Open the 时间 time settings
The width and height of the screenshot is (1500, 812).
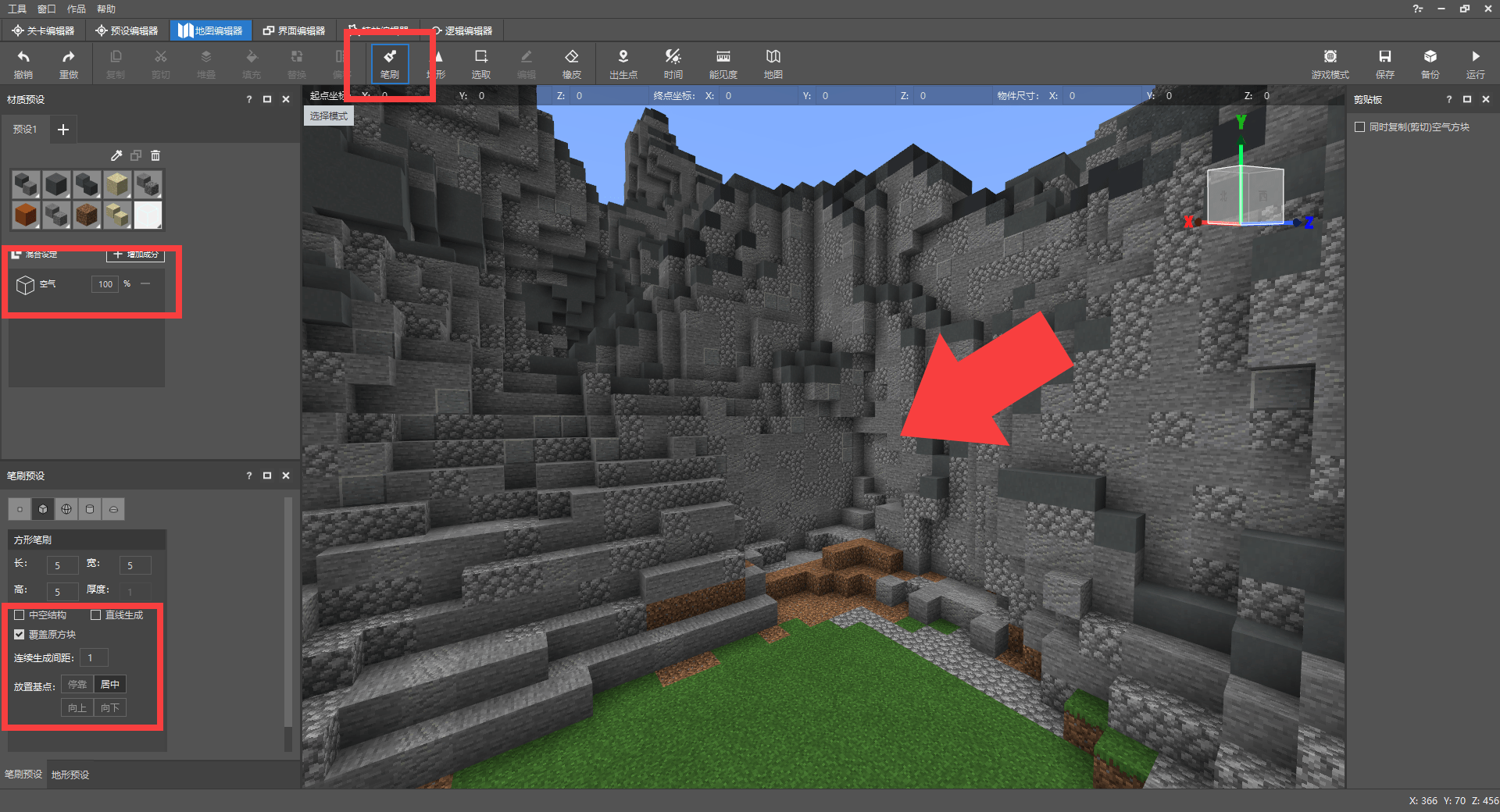pos(673,63)
